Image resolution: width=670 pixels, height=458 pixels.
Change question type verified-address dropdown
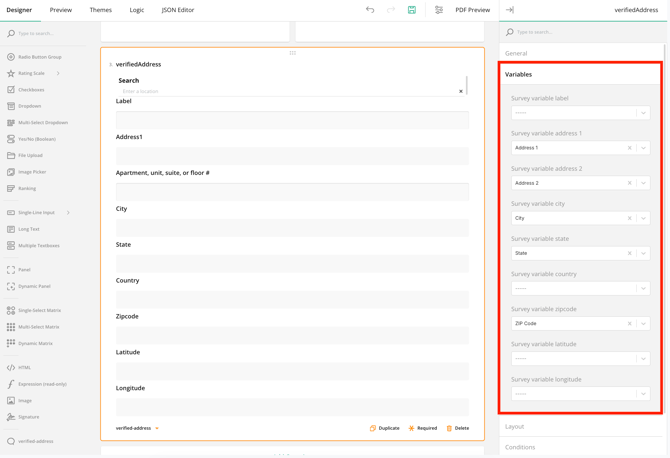(x=137, y=428)
